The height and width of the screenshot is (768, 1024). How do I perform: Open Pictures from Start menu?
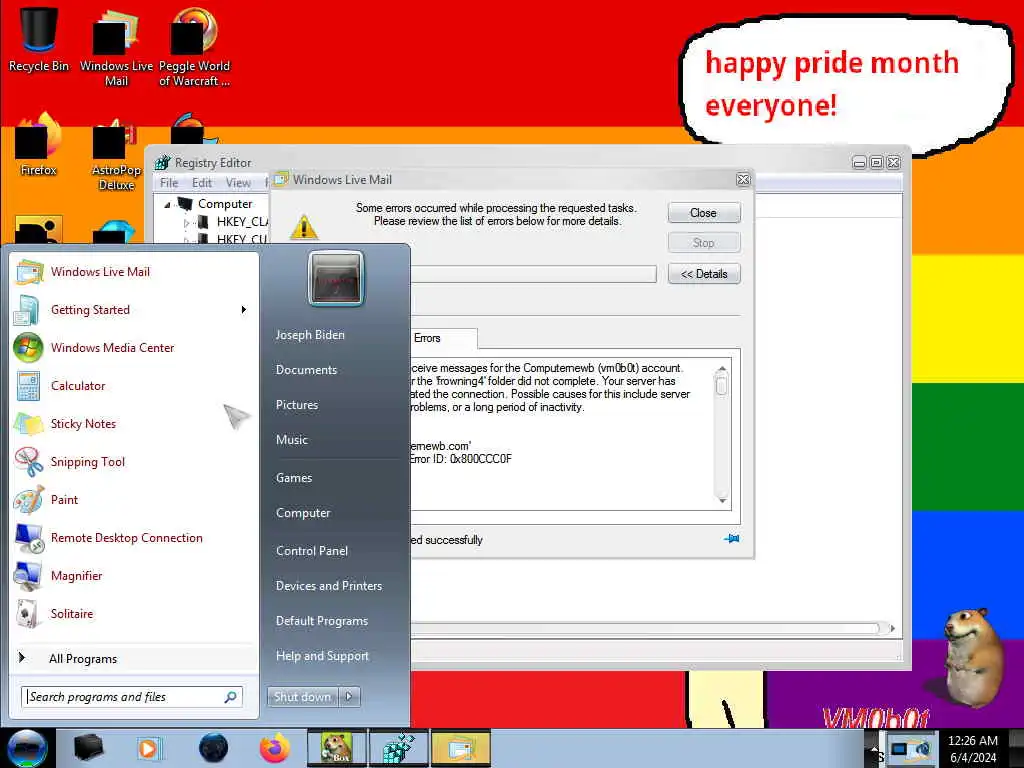click(296, 405)
